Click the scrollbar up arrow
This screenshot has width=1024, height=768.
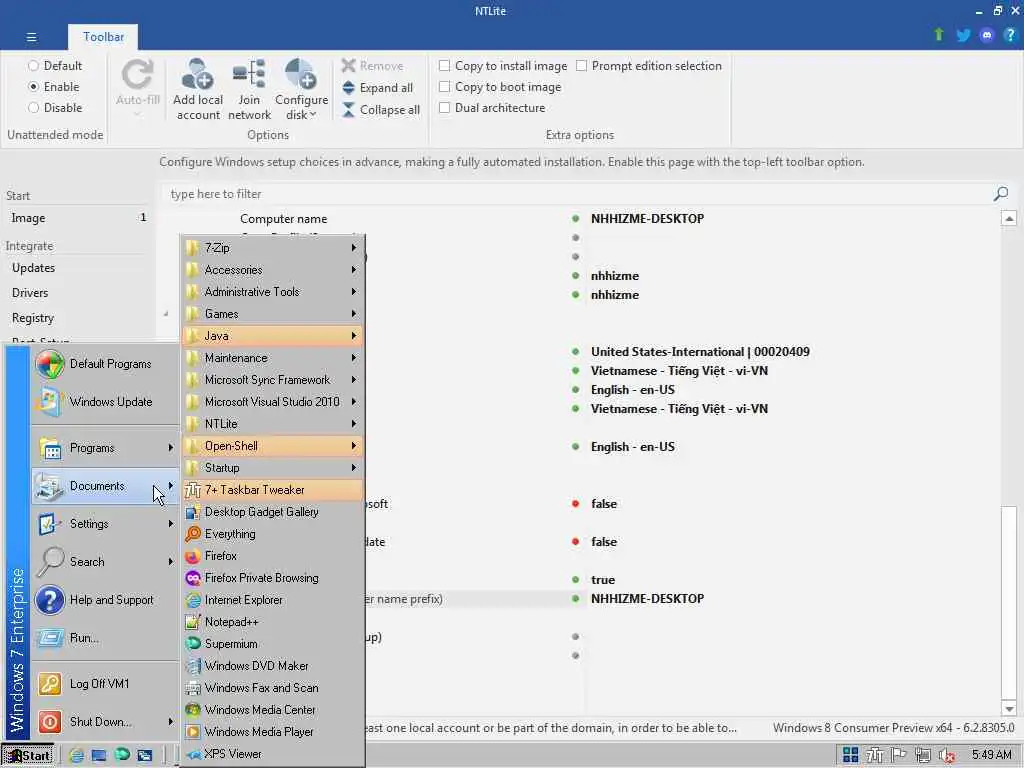click(x=1009, y=219)
